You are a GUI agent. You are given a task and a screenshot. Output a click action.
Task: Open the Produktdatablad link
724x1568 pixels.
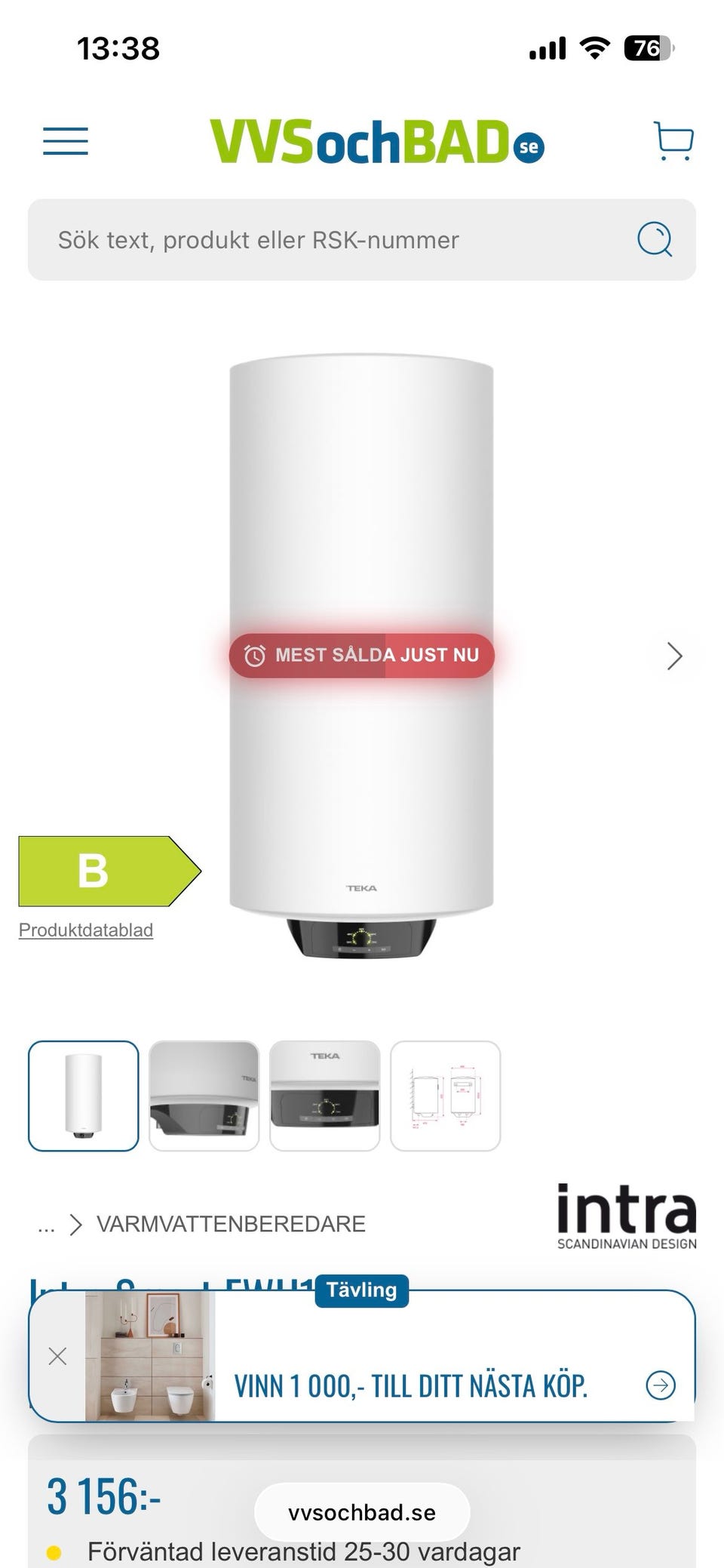86,930
